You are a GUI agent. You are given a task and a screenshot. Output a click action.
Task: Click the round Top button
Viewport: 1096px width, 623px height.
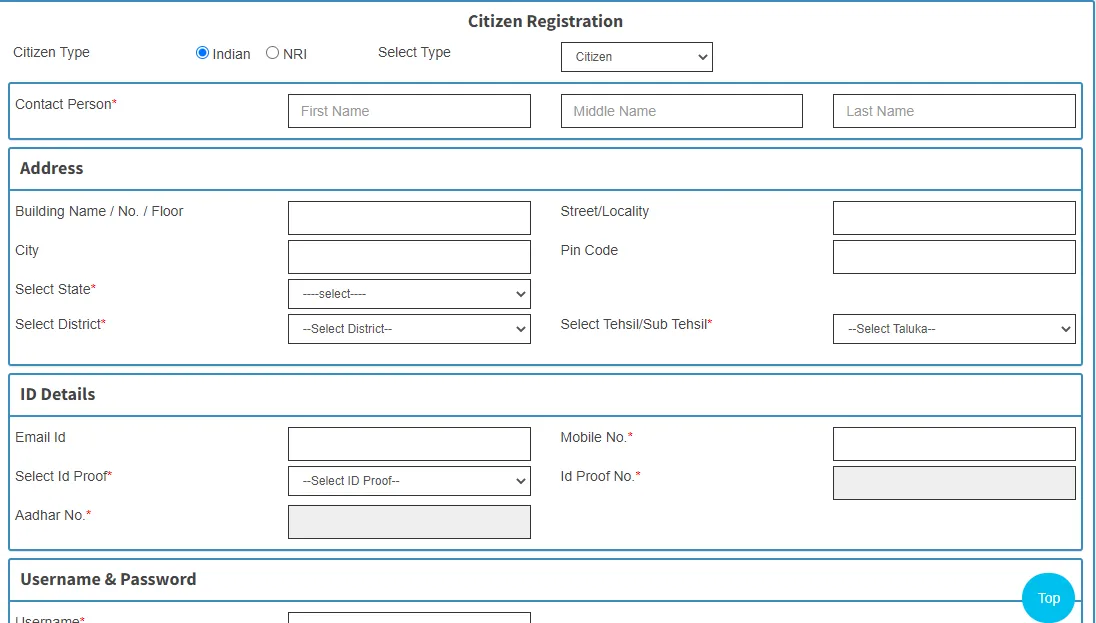pos(1048,598)
